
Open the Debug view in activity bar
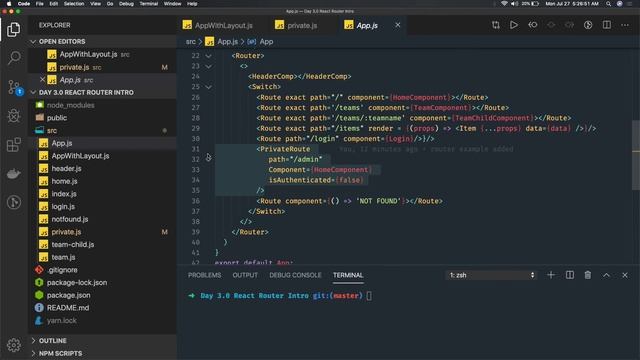coord(14,116)
